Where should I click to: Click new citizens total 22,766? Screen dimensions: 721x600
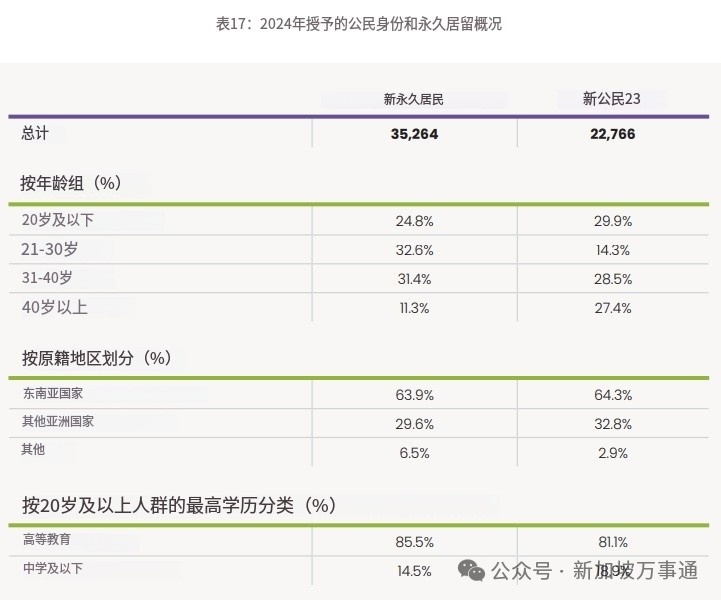pos(612,134)
